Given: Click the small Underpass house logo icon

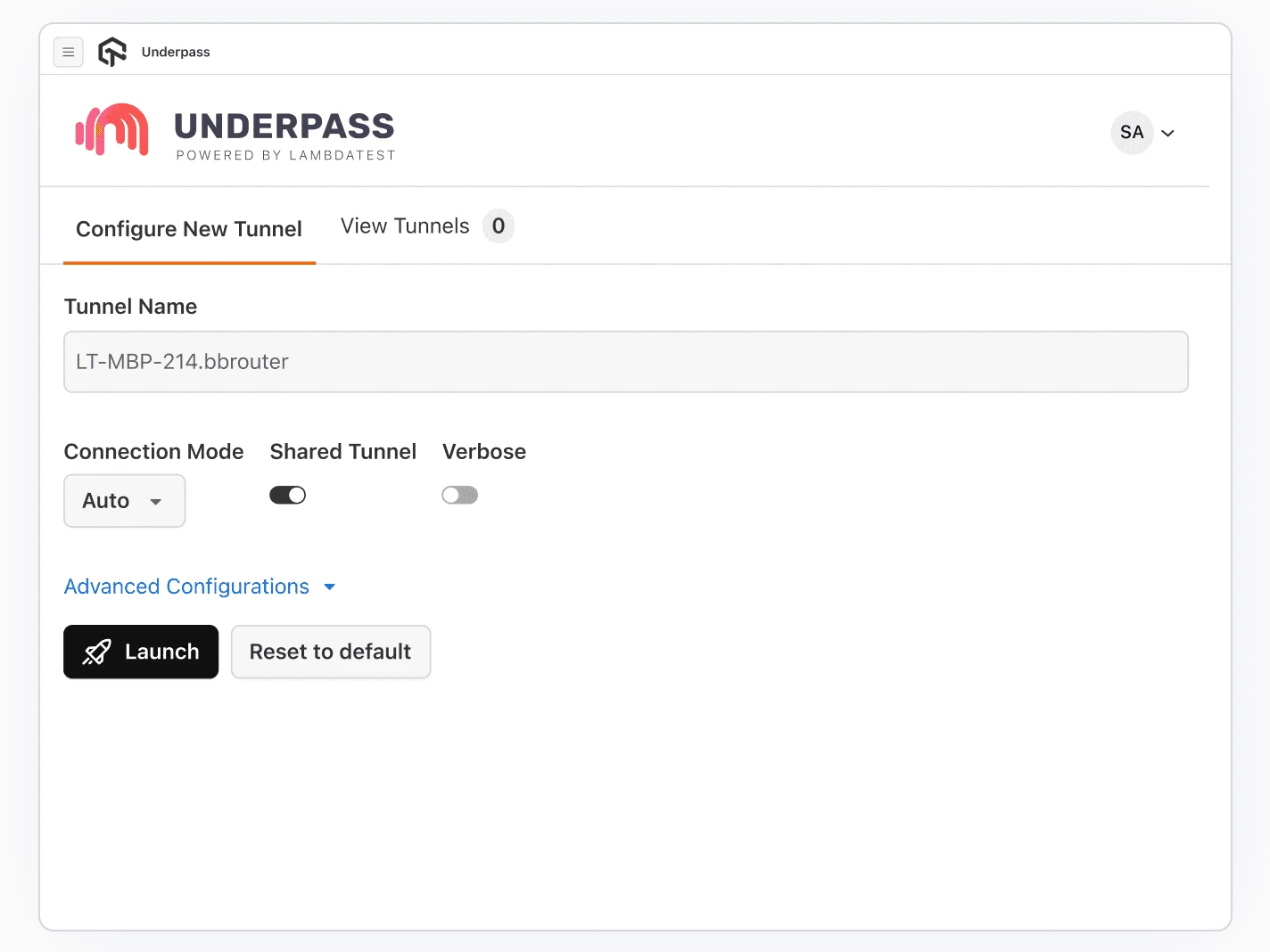Looking at the screenshot, I should 111,51.
